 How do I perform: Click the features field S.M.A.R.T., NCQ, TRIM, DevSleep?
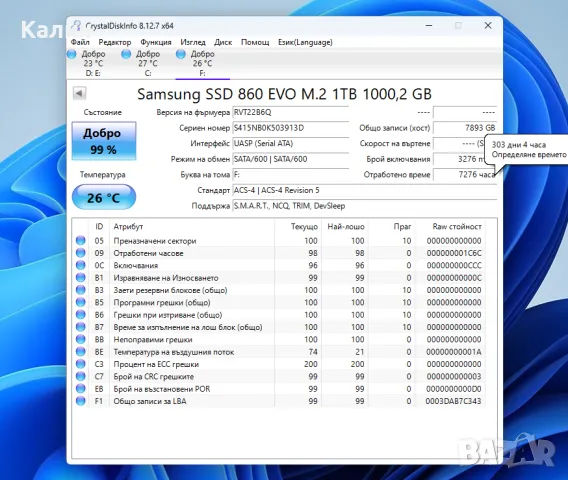click(x=364, y=206)
